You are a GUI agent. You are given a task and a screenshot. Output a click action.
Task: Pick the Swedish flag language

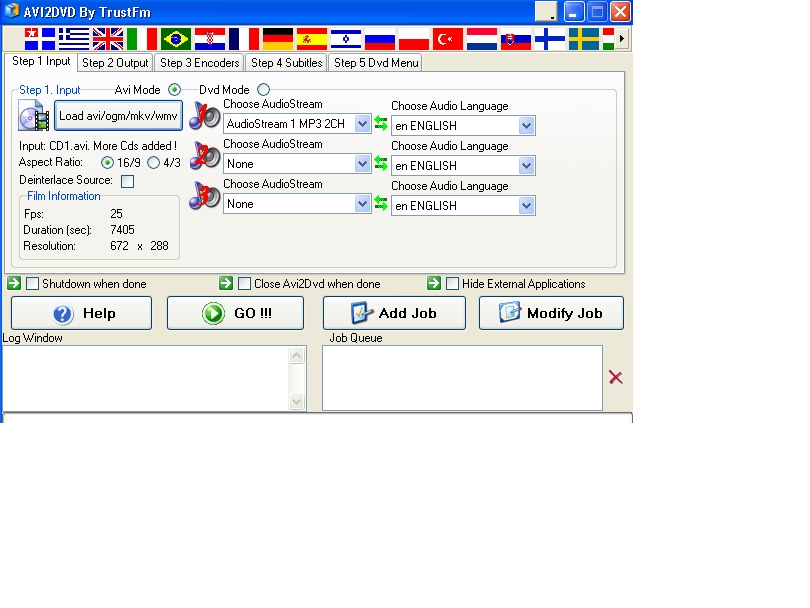point(584,39)
